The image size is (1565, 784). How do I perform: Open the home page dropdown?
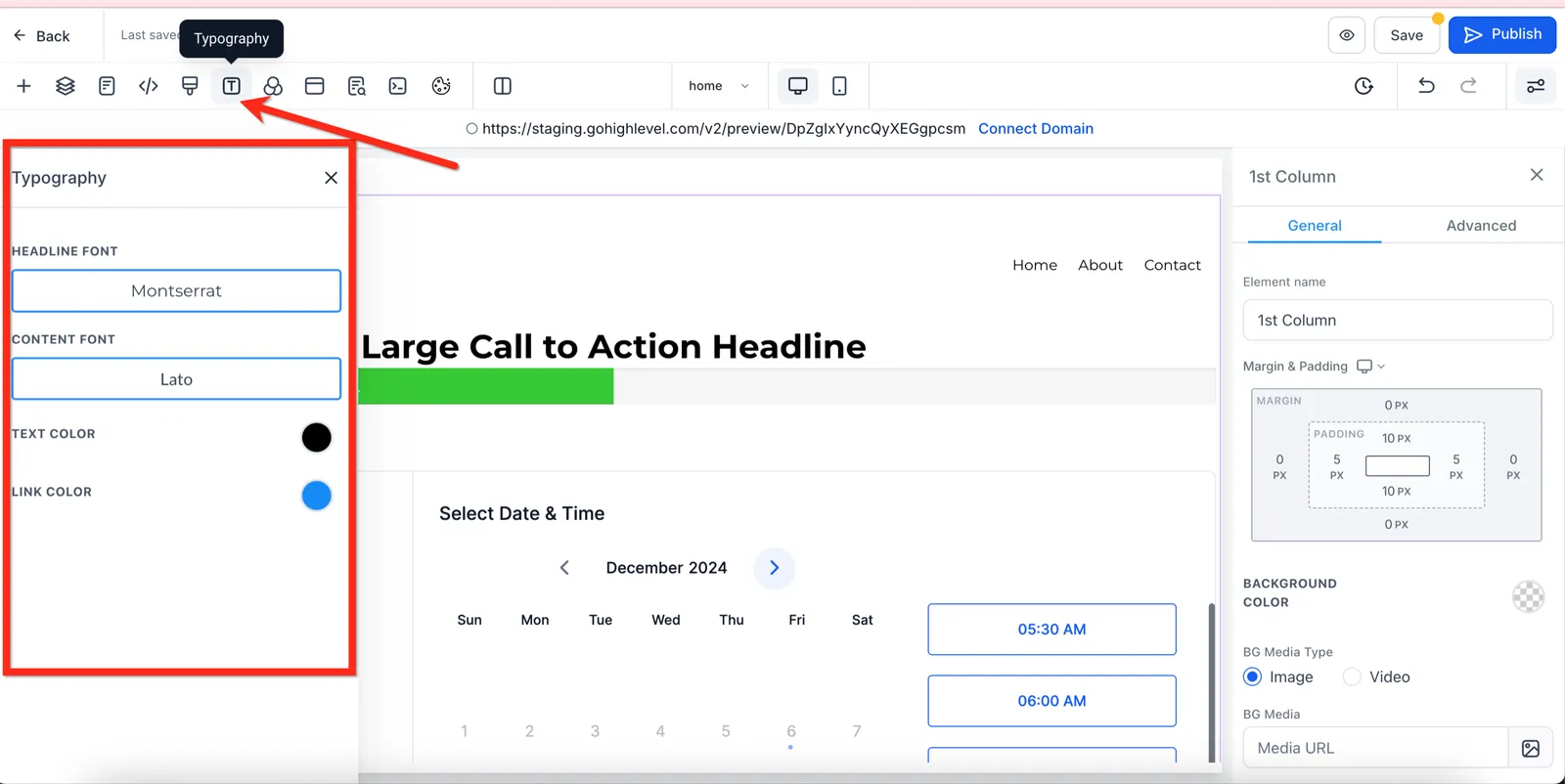[719, 86]
